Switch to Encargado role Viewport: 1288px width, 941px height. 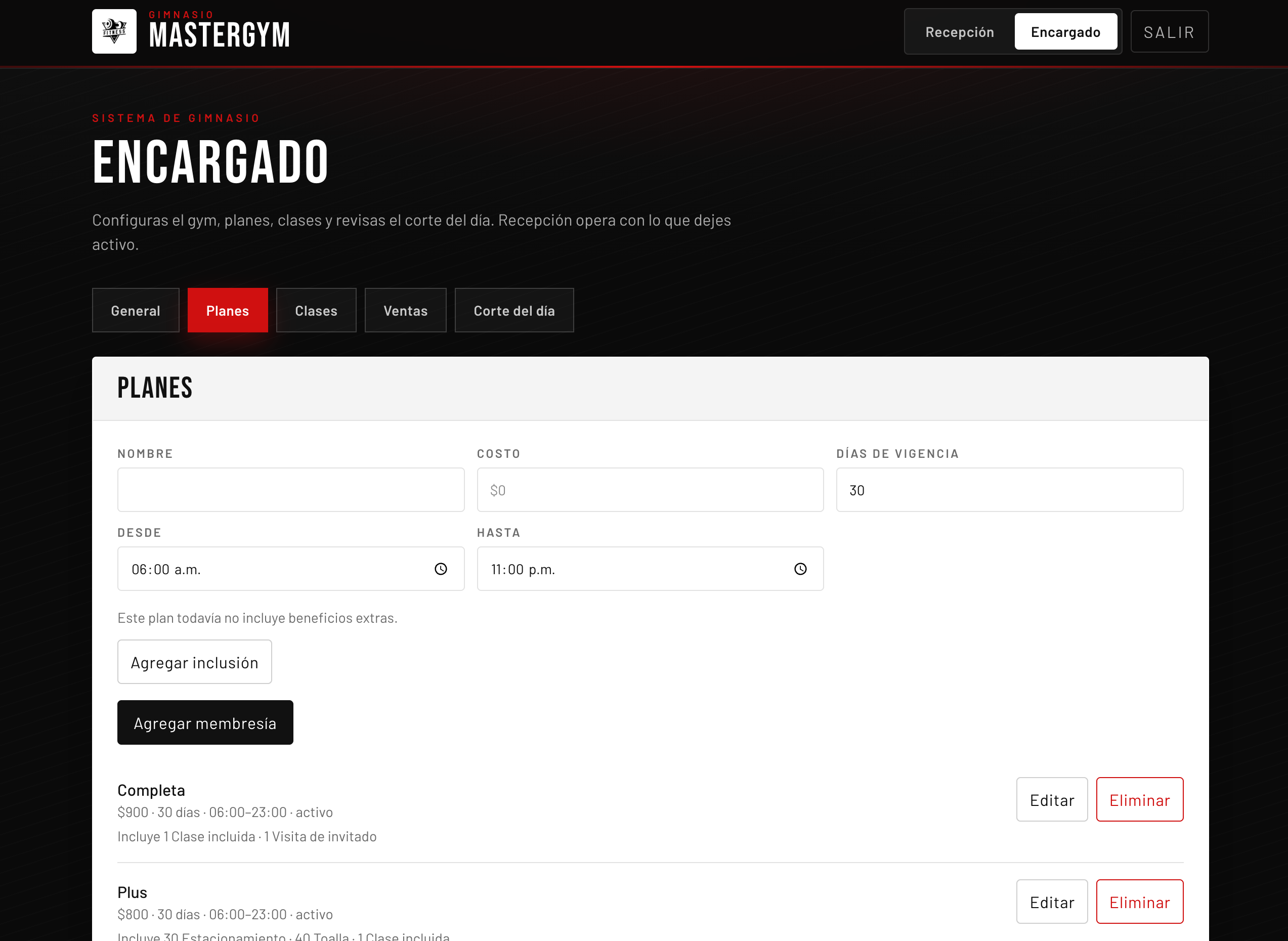tap(1065, 32)
